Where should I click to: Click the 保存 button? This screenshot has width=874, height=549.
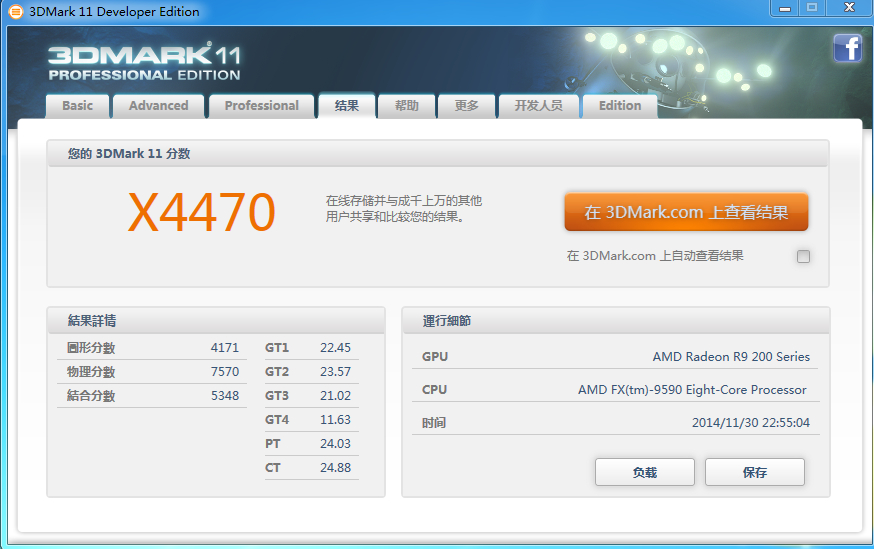click(755, 472)
